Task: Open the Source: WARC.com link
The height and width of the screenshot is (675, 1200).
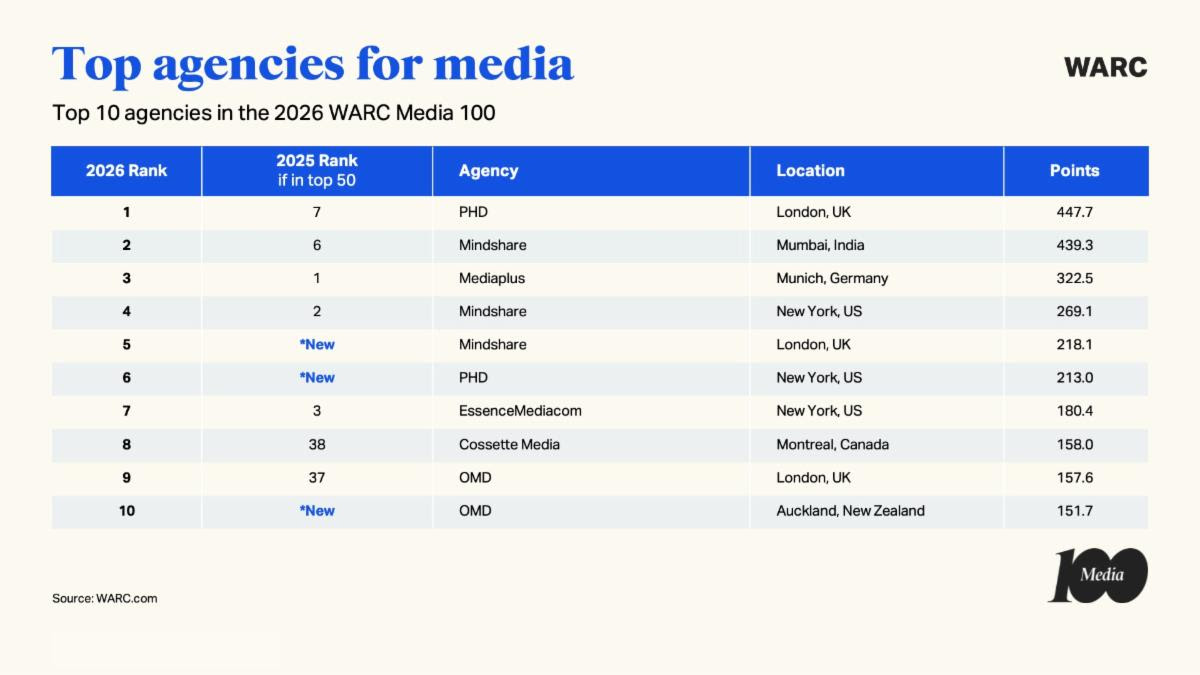Action: (x=104, y=598)
